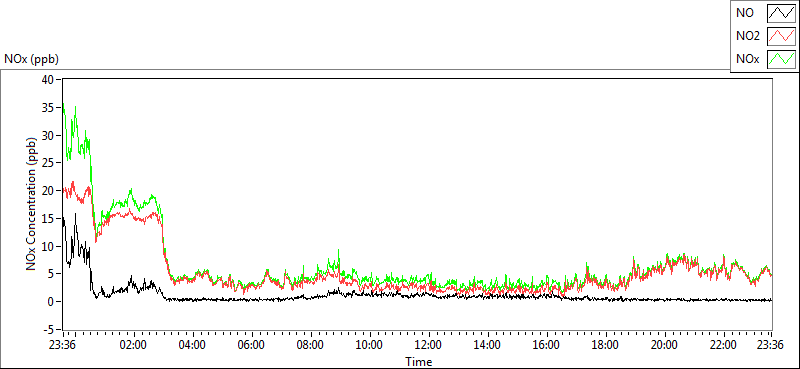Image resolution: width=800 pixels, height=369 pixels.
Task: Click the starting 23:36 x-axis time value
Action: coord(62,344)
